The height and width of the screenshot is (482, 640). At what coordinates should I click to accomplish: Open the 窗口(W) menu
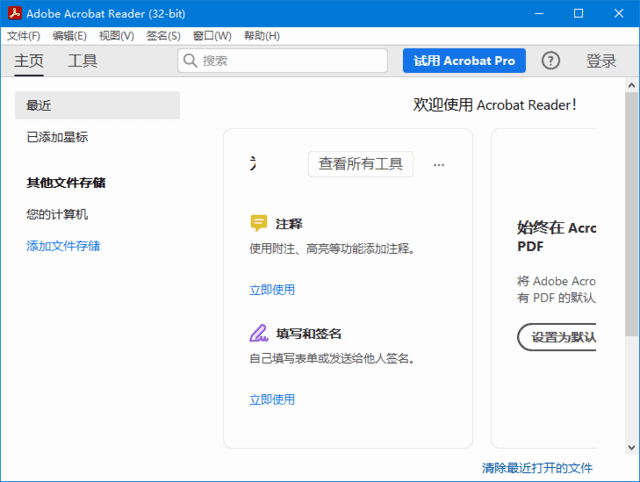coord(212,36)
